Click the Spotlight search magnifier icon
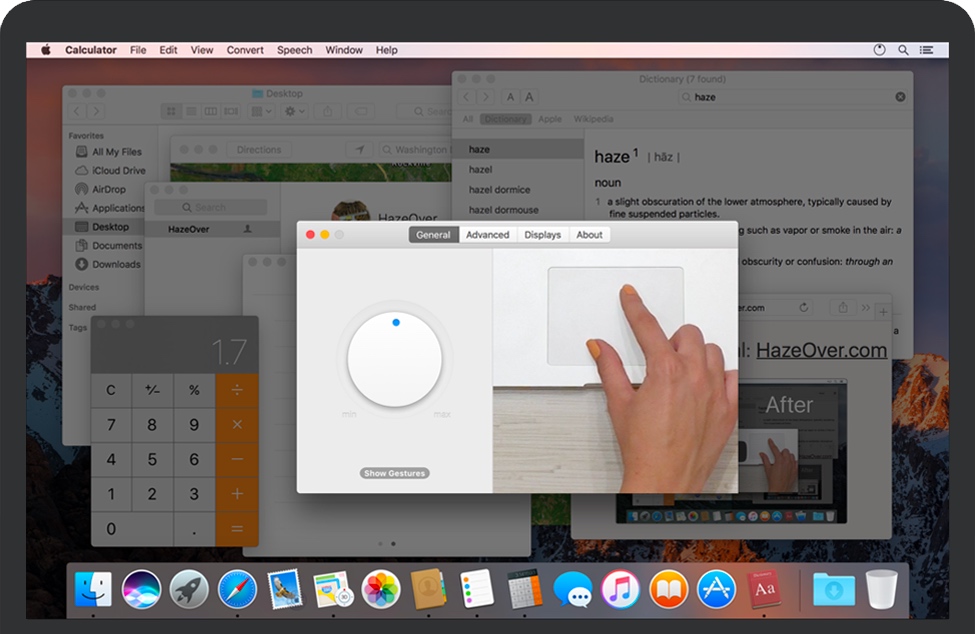 (903, 50)
